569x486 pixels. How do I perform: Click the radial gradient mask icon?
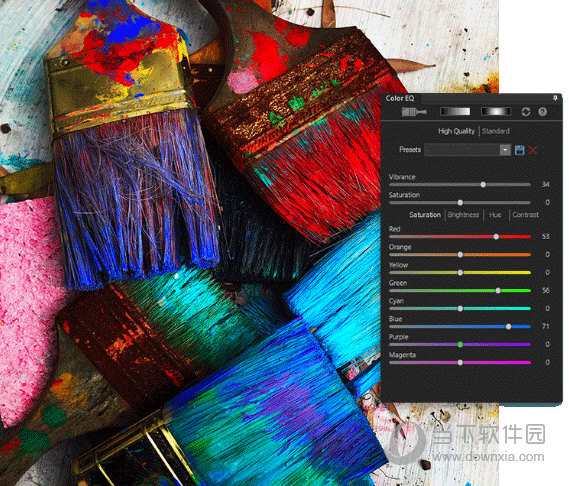pos(496,111)
